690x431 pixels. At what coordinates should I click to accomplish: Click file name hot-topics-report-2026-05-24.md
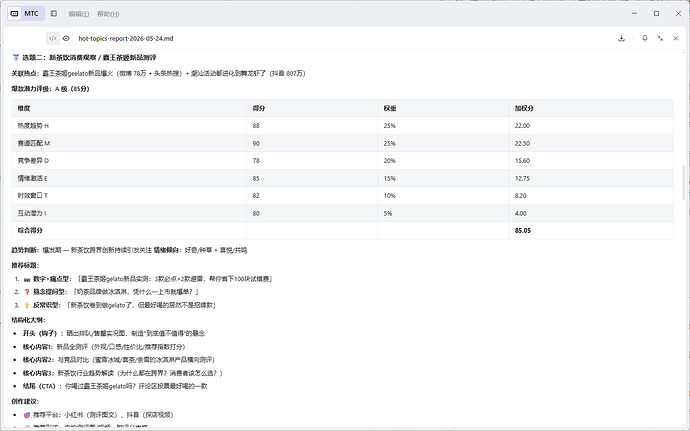pos(126,38)
